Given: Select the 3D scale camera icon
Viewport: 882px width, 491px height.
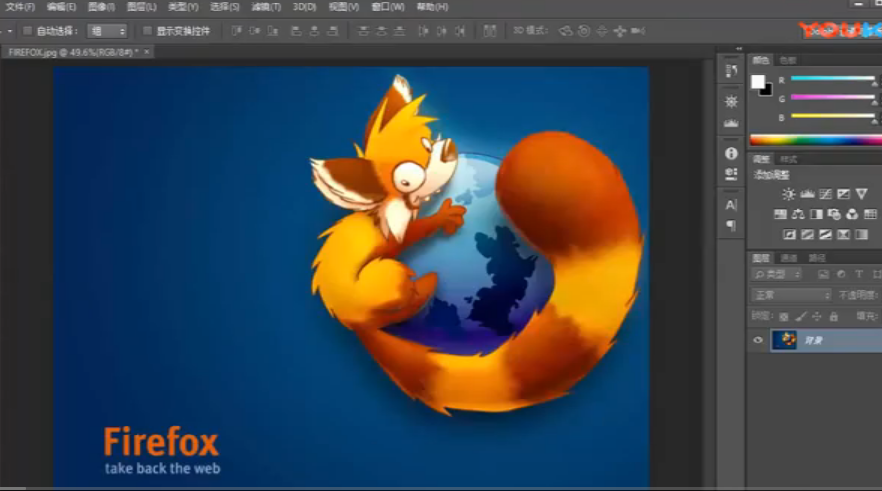Looking at the screenshot, I should [638, 31].
